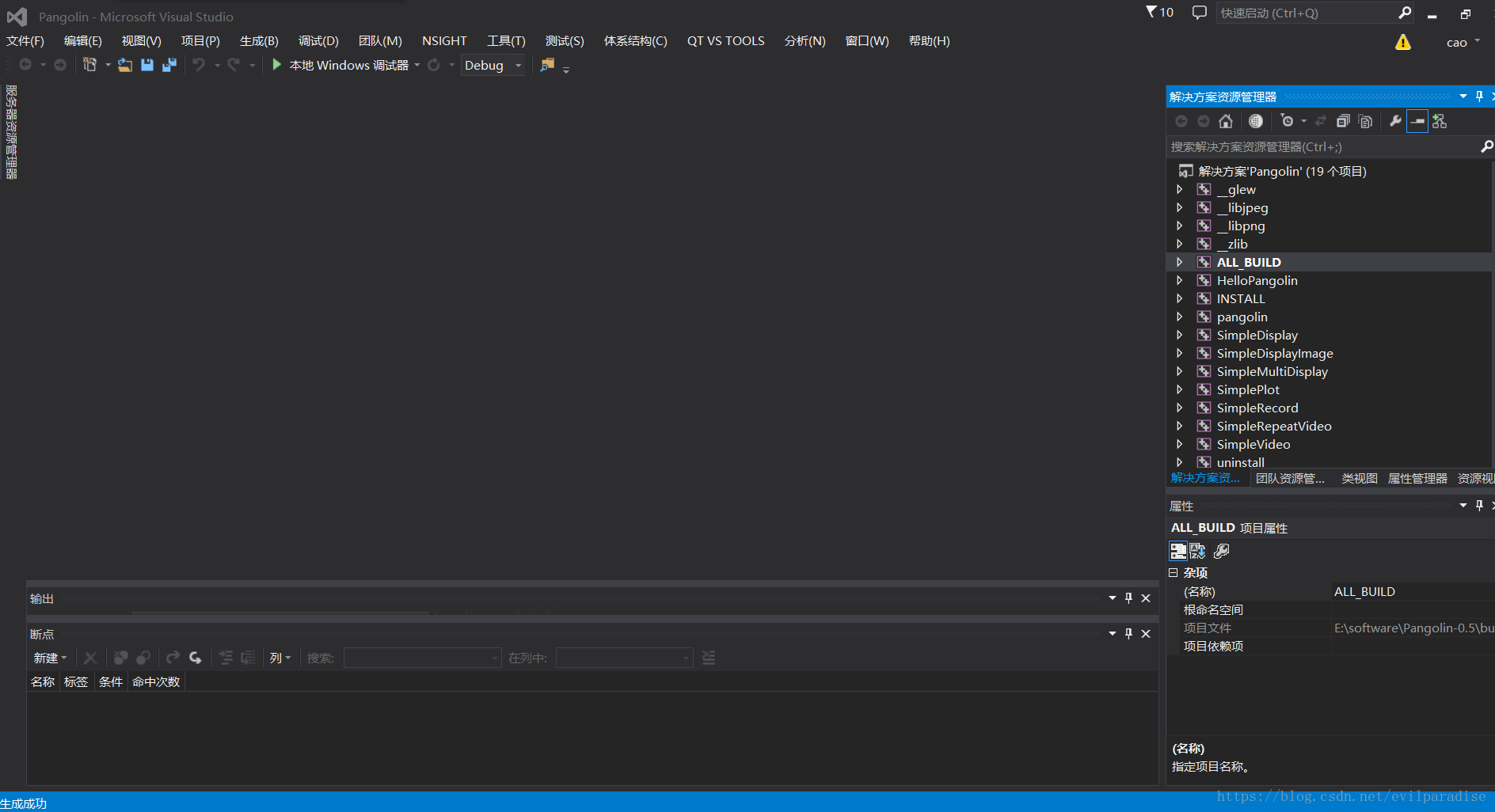Open the cao account dropdown

(x=1463, y=42)
